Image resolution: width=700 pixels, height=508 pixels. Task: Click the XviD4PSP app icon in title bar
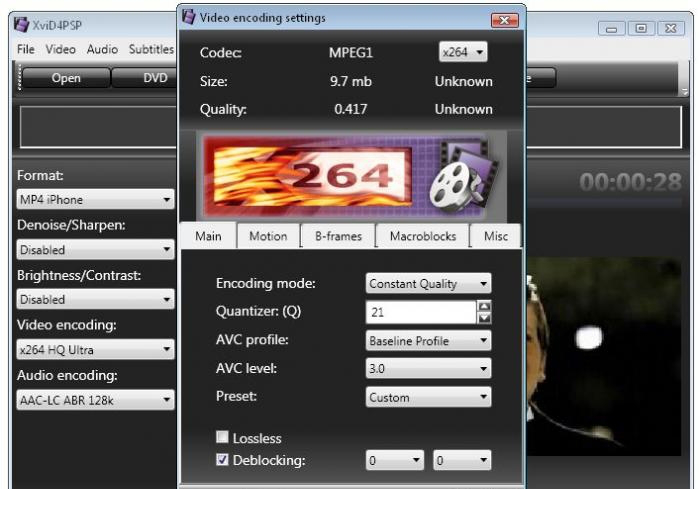click(21, 25)
